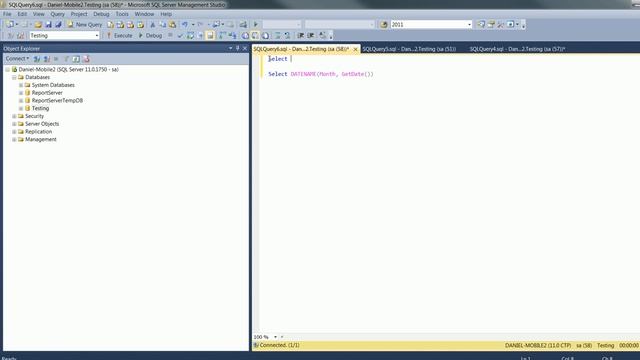
Task: Select the SQLQuery6.sql tab
Action: [x=301, y=49]
